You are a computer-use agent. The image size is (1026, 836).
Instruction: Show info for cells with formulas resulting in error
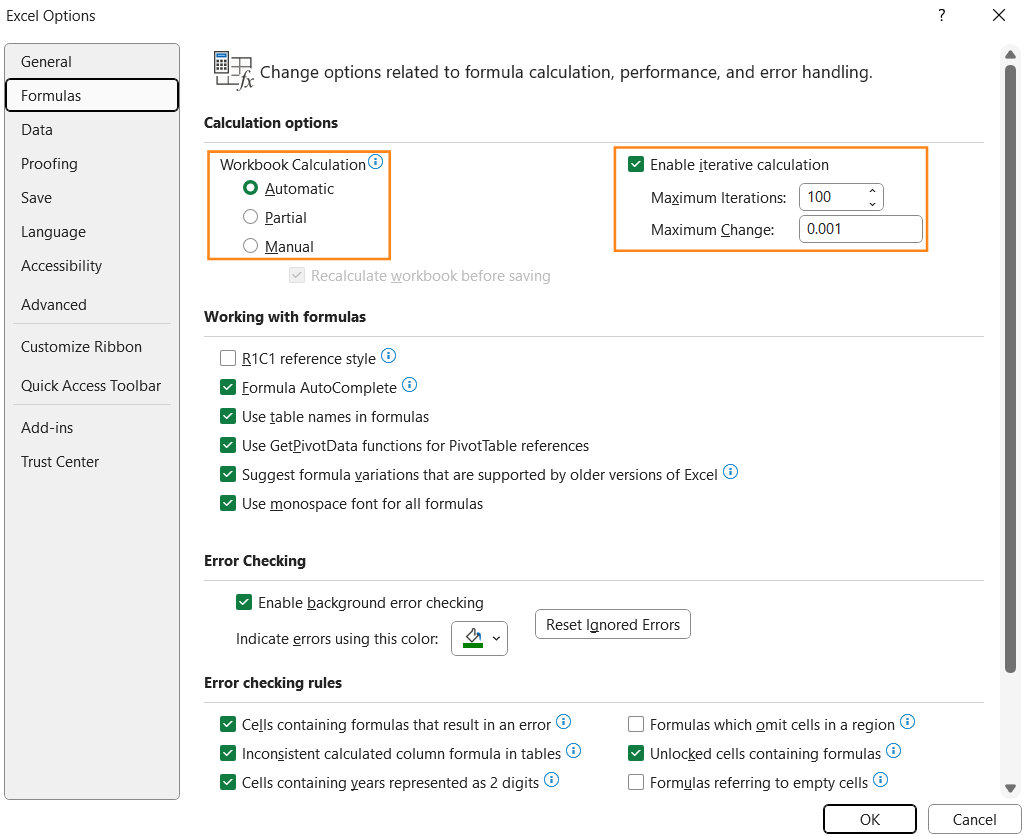coord(563,722)
